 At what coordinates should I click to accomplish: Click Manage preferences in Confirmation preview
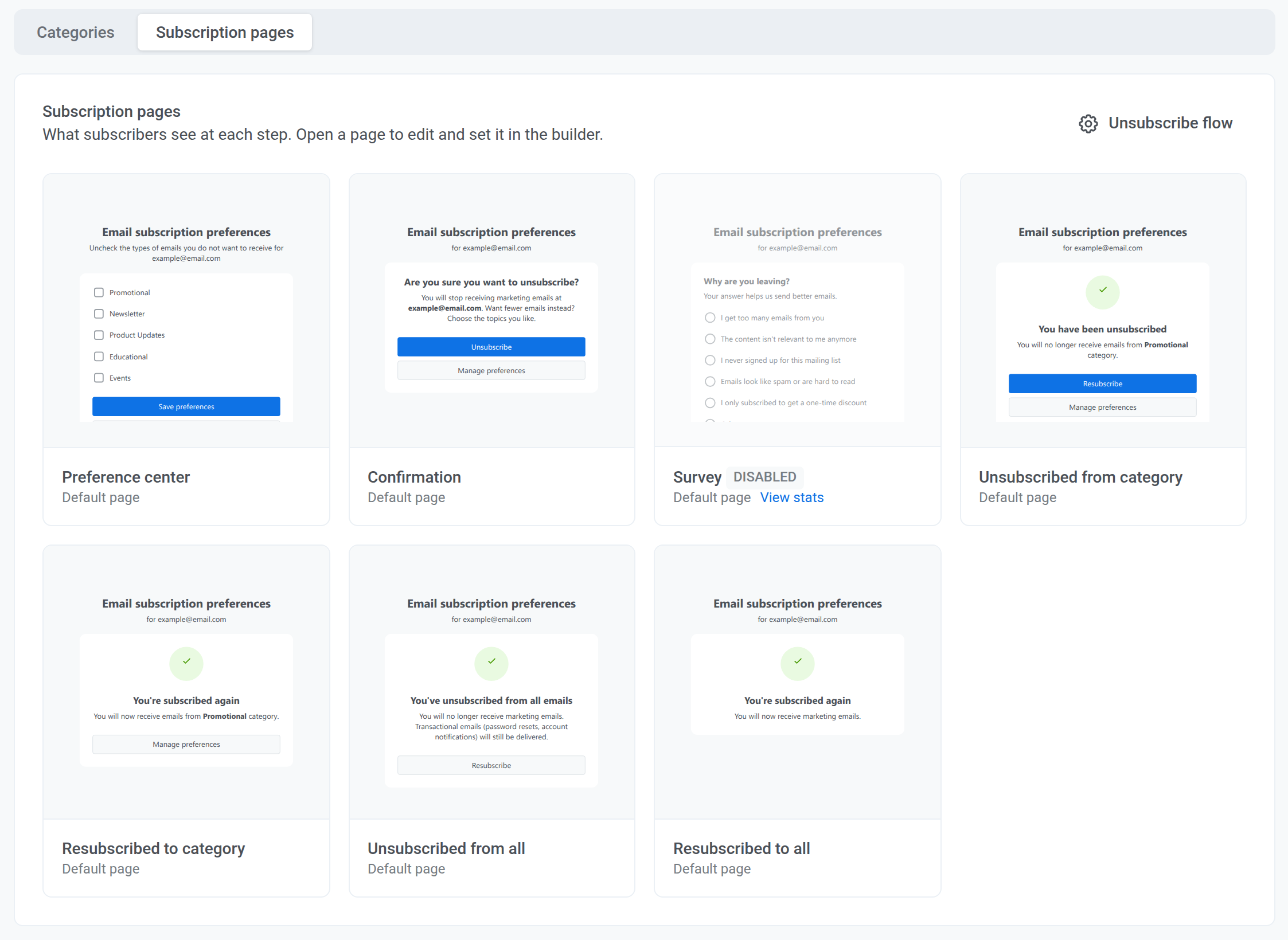pyautogui.click(x=491, y=370)
